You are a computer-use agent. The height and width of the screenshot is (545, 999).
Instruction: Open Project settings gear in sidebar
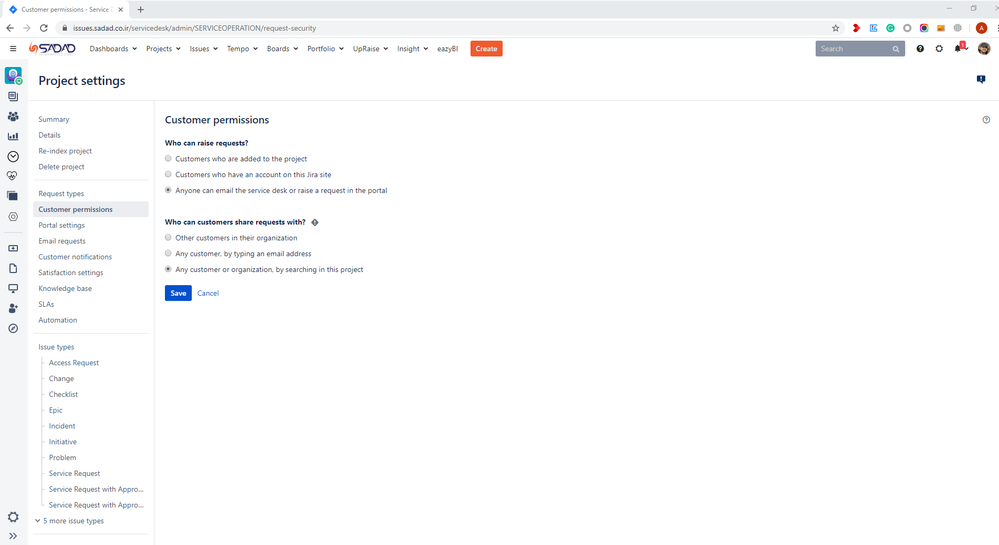click(x=13, y=517)
